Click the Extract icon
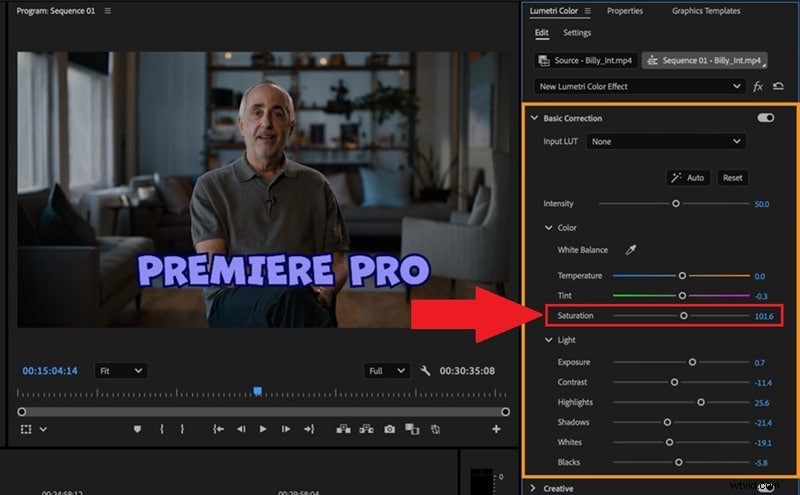This screenshot has width=800, height=495. (366, 429)
